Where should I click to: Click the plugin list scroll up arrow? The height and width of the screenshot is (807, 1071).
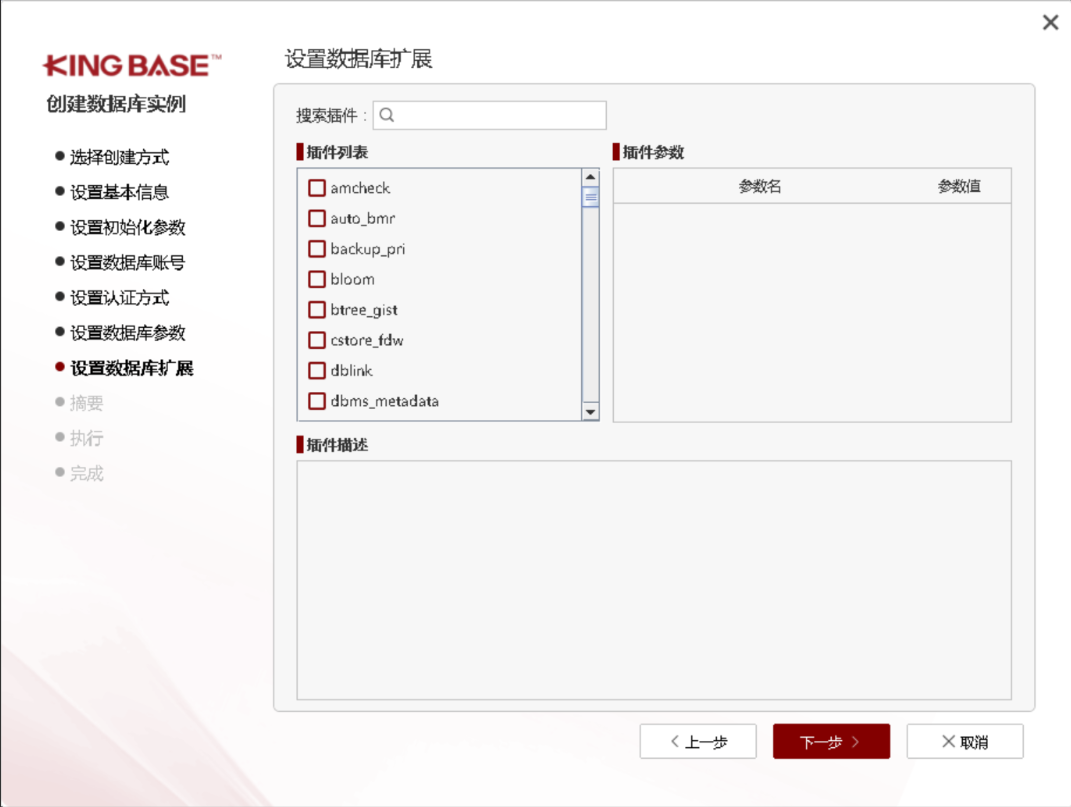pos(590,177)
